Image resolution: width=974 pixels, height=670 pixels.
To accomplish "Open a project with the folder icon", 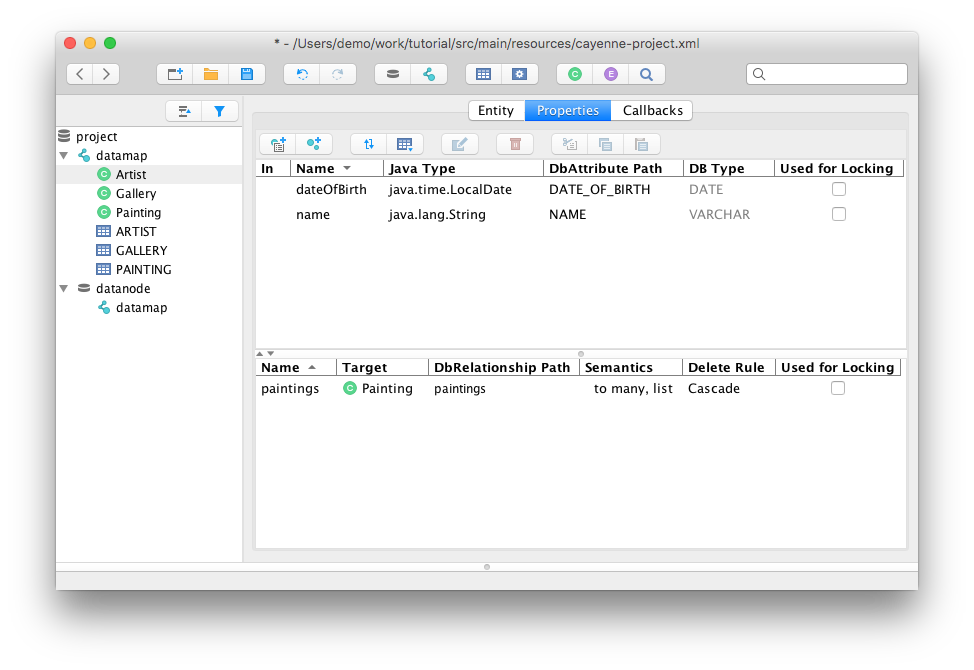I will point(211,74).
